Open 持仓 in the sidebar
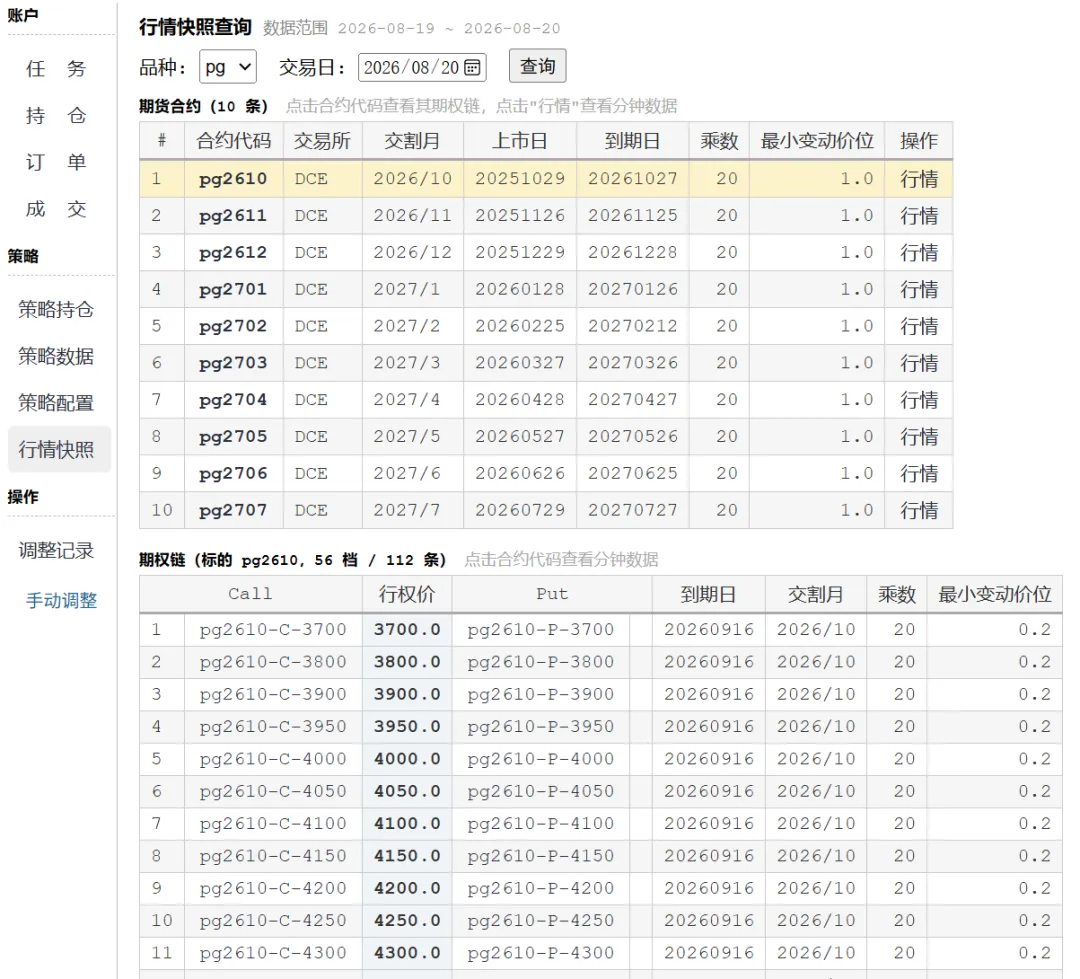The width and height of the screenshot is (1080, 979). (56, 116)
